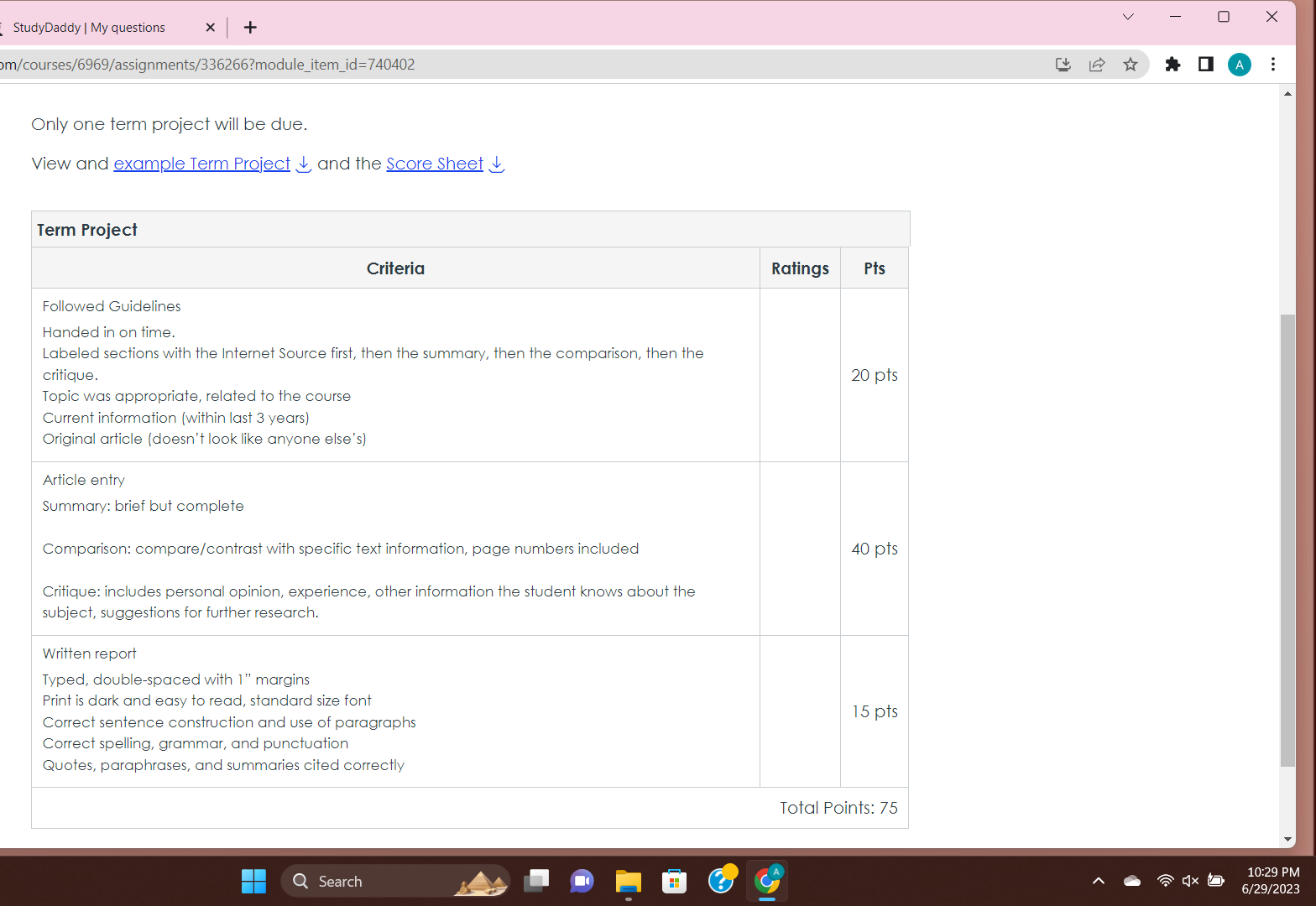1316x906 pixels.
Task: Open the Windows Start menu
Action: click(x=253, y=881)
